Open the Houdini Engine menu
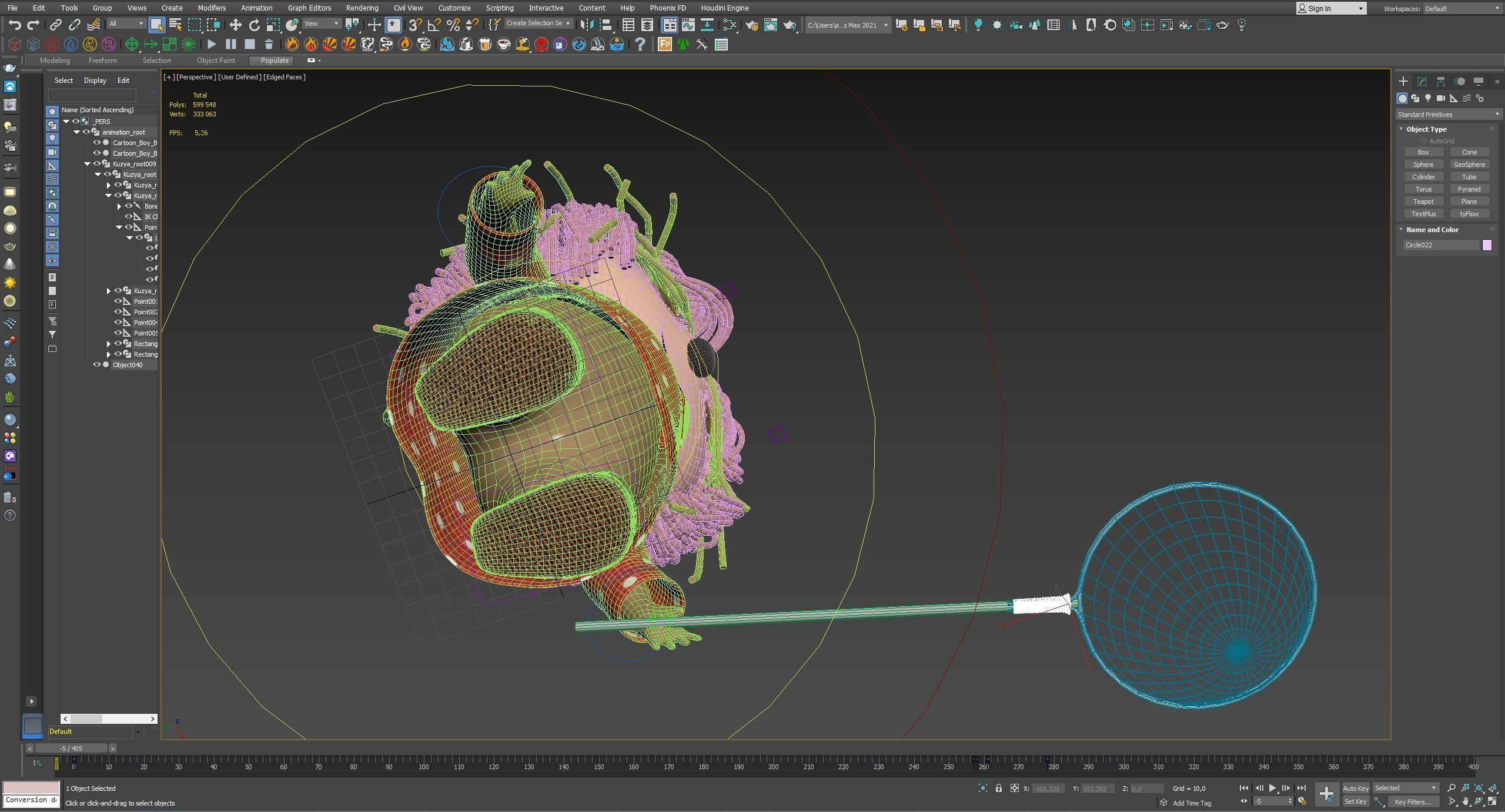The width and height of the screenshot is (1505, 812). (x=724, y=8)
